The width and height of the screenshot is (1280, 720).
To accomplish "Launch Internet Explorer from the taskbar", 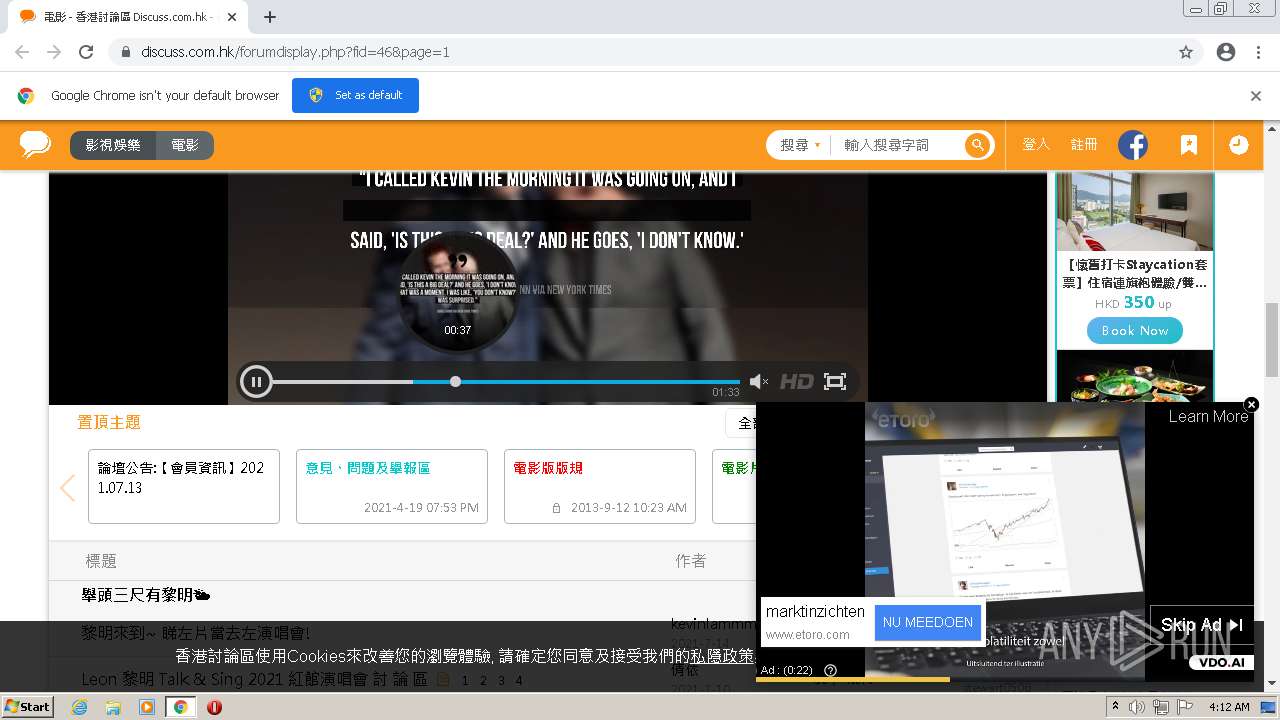I will coord(80,707).
